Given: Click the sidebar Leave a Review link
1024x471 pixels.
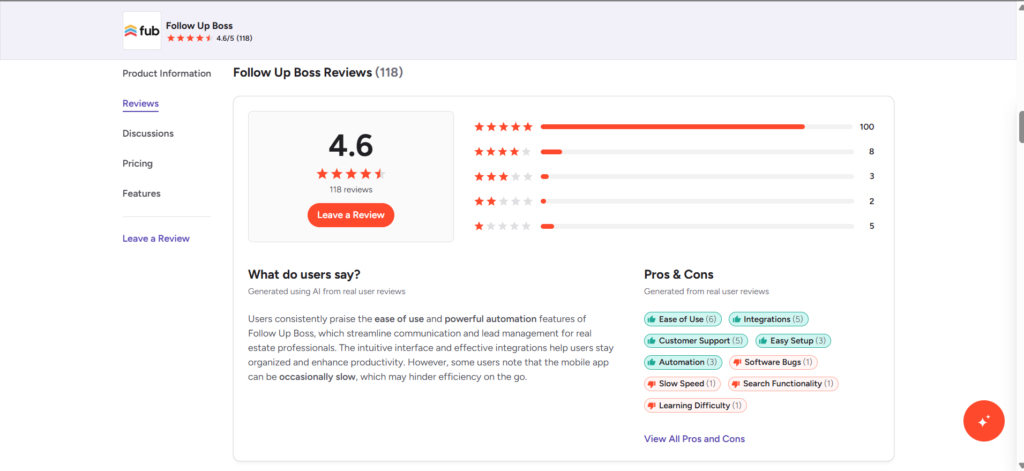Looking at the screenshot, I should click(x=156, y=238).
